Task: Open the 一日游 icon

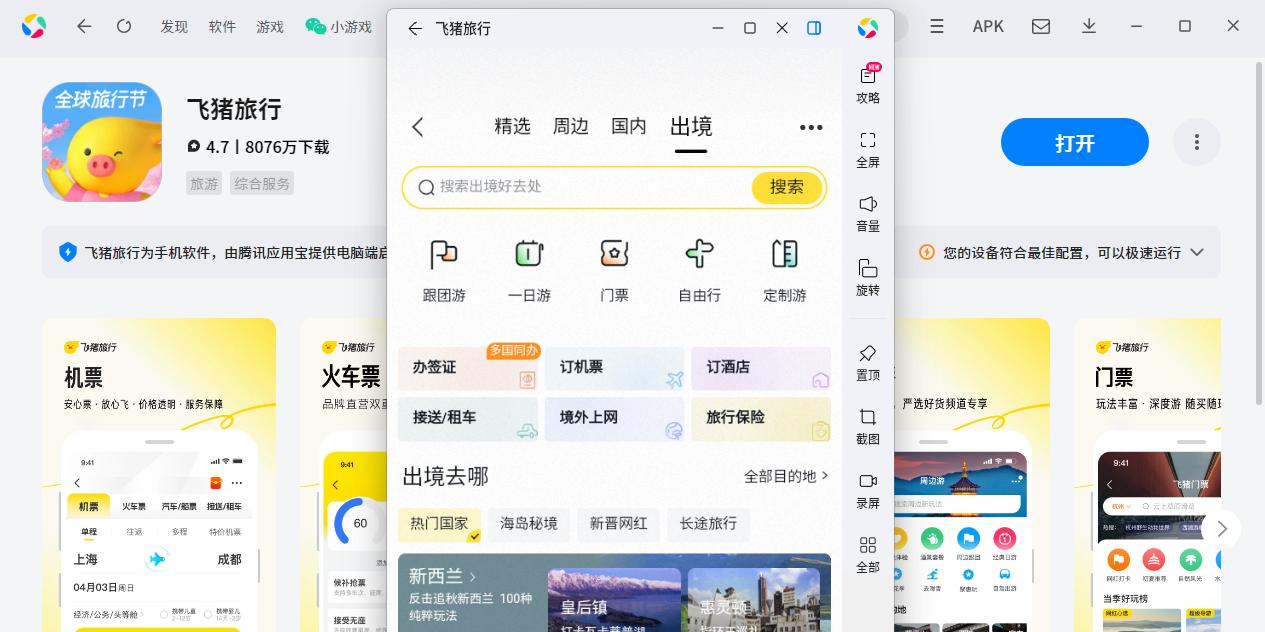Action: click(529, 270)
